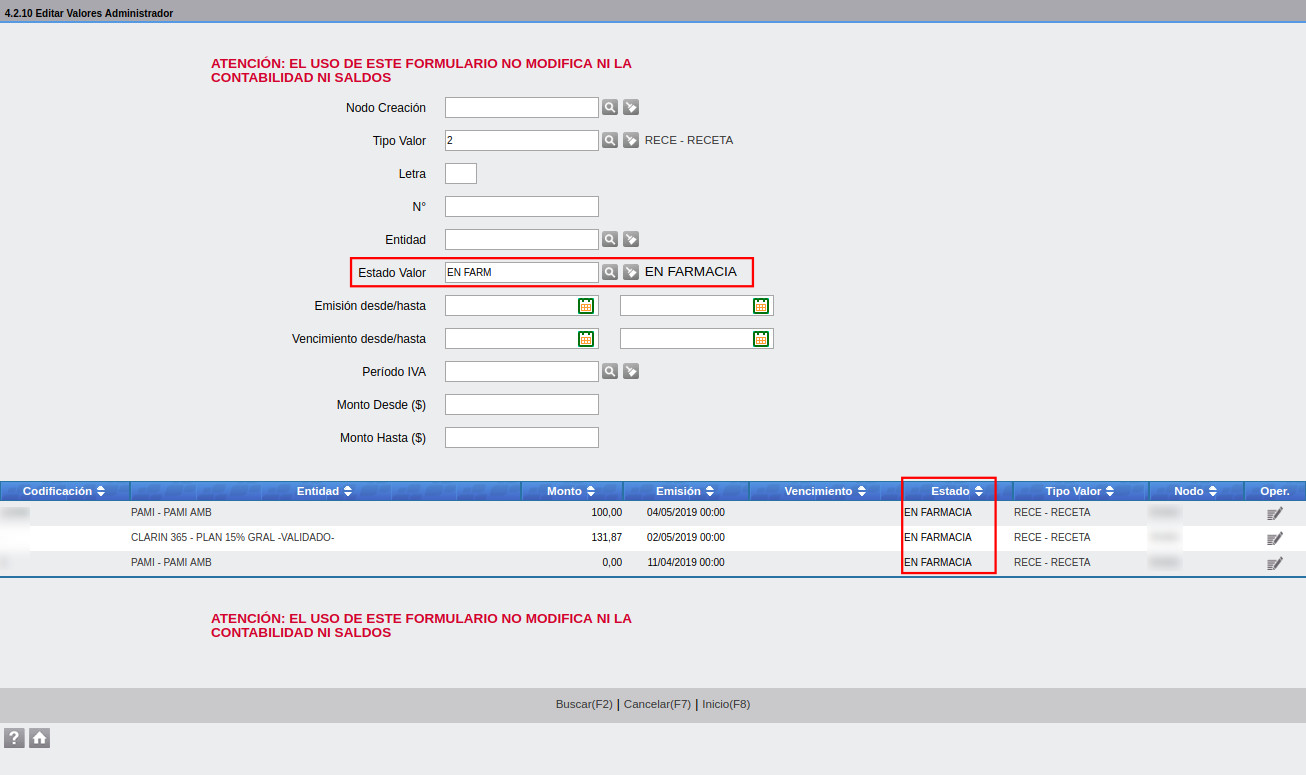Screen dimensions: 1306x775
Task: Clear the Tipo Valor field with eraser icon
Action: point(631,141)
